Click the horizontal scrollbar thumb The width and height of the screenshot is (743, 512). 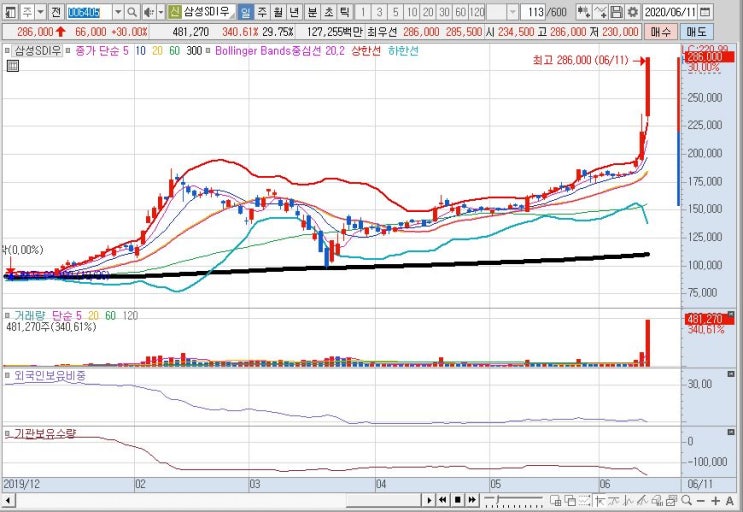pos(383,500)
